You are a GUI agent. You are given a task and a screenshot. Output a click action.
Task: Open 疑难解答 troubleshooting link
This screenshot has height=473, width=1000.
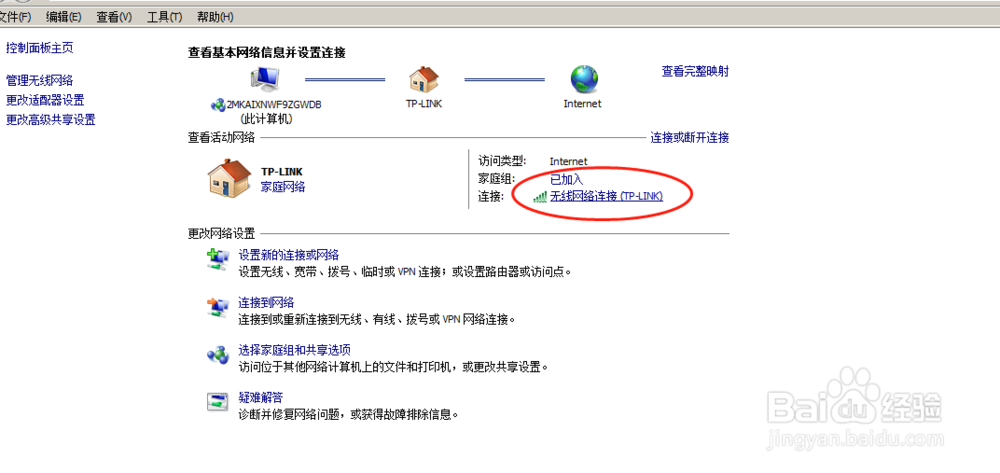tap(260, 398)
